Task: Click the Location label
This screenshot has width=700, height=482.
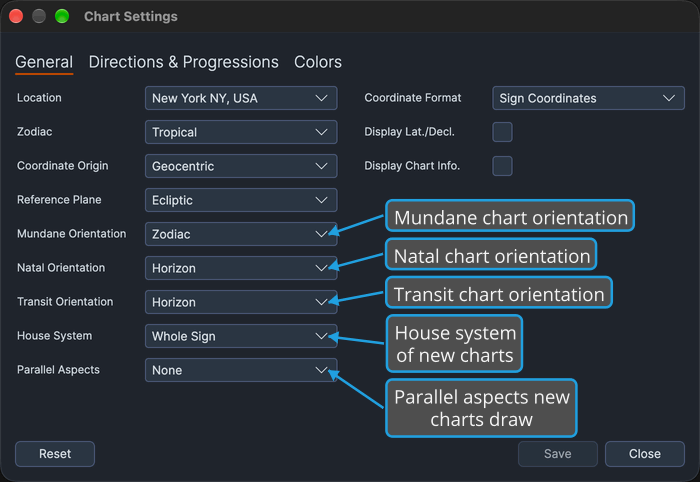Action: pos(39,98)
